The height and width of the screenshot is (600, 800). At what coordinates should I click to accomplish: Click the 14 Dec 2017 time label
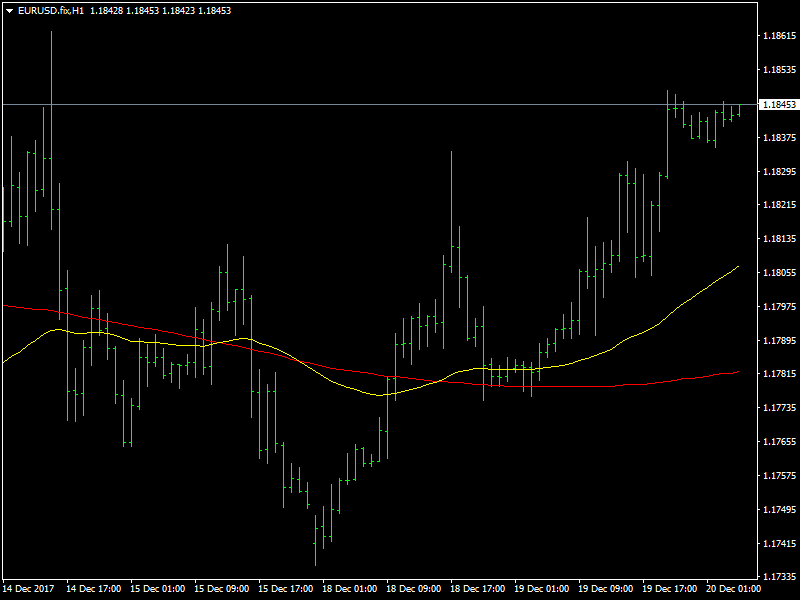point(29,589)
